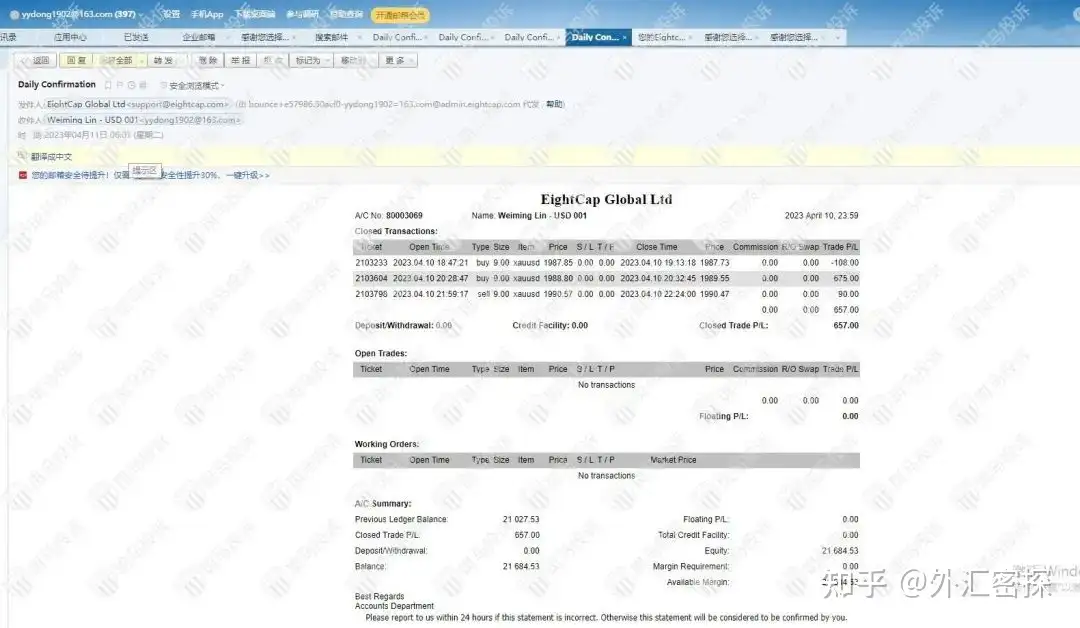
Task: Expand the tab overflow dropdown arrow
Action: tap(838, 37)
